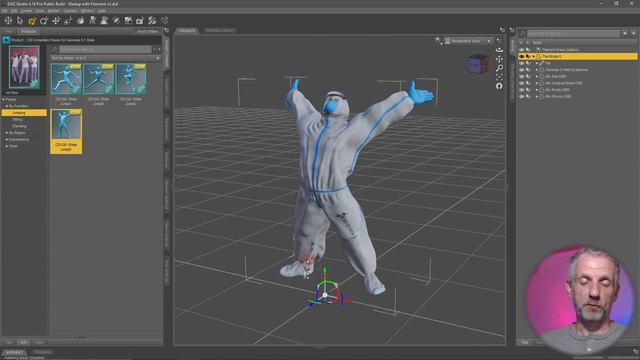Open the Perspective View camera dropdown
Image resolution: width=640 pixels, height=360 pixels.
point(468,41)
